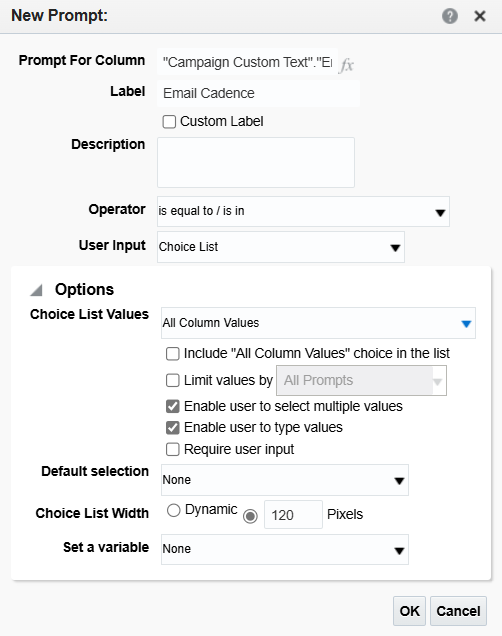Viewport: 502px width, 636px height.
Task: Click the OK button
Action: 409,611
